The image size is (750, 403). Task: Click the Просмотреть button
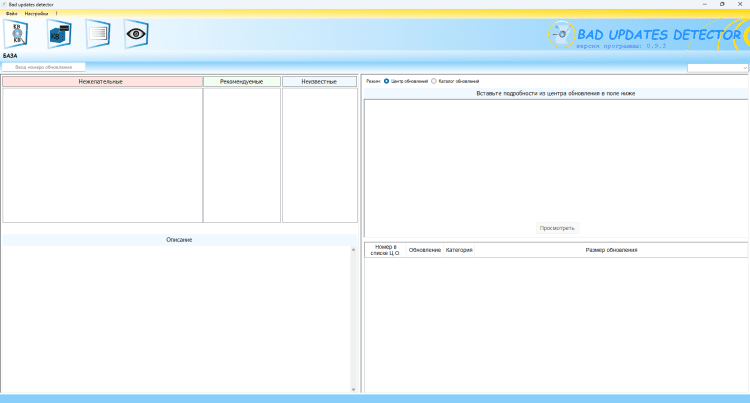[557, 228]
